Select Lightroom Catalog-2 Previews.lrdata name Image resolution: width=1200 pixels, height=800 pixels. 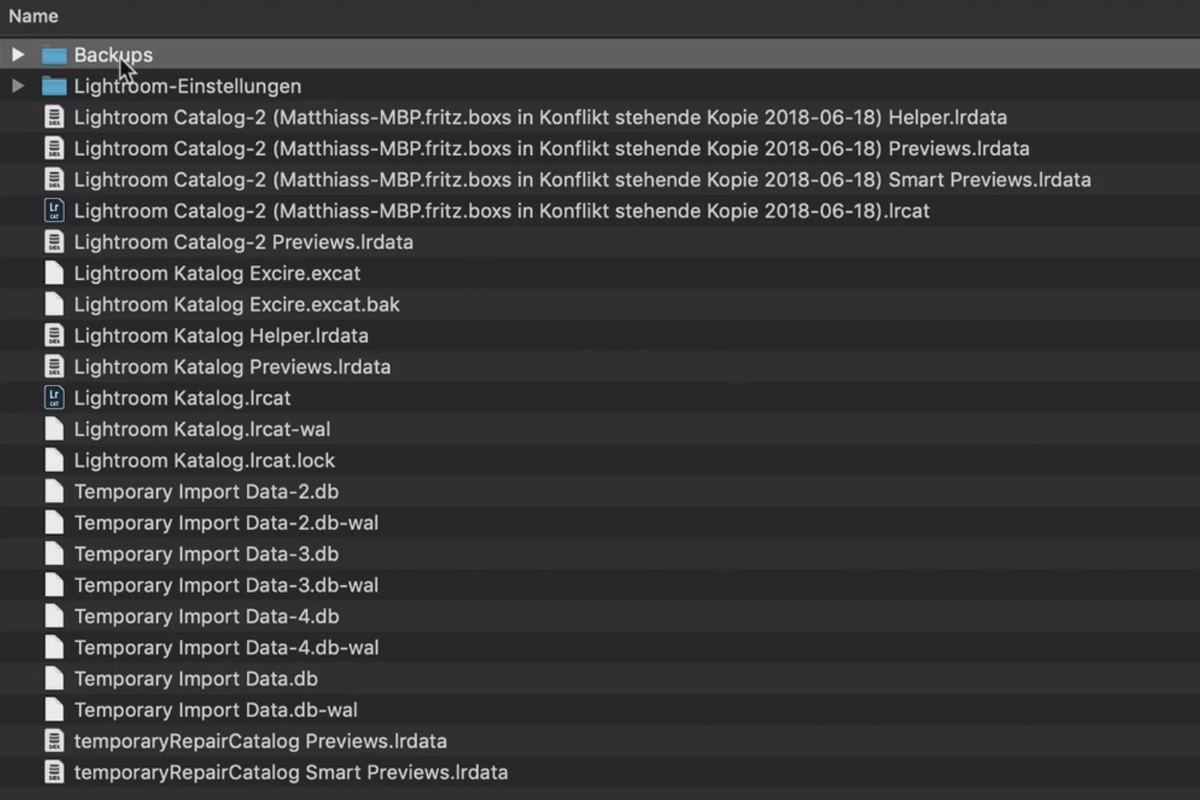pos(243,242)
